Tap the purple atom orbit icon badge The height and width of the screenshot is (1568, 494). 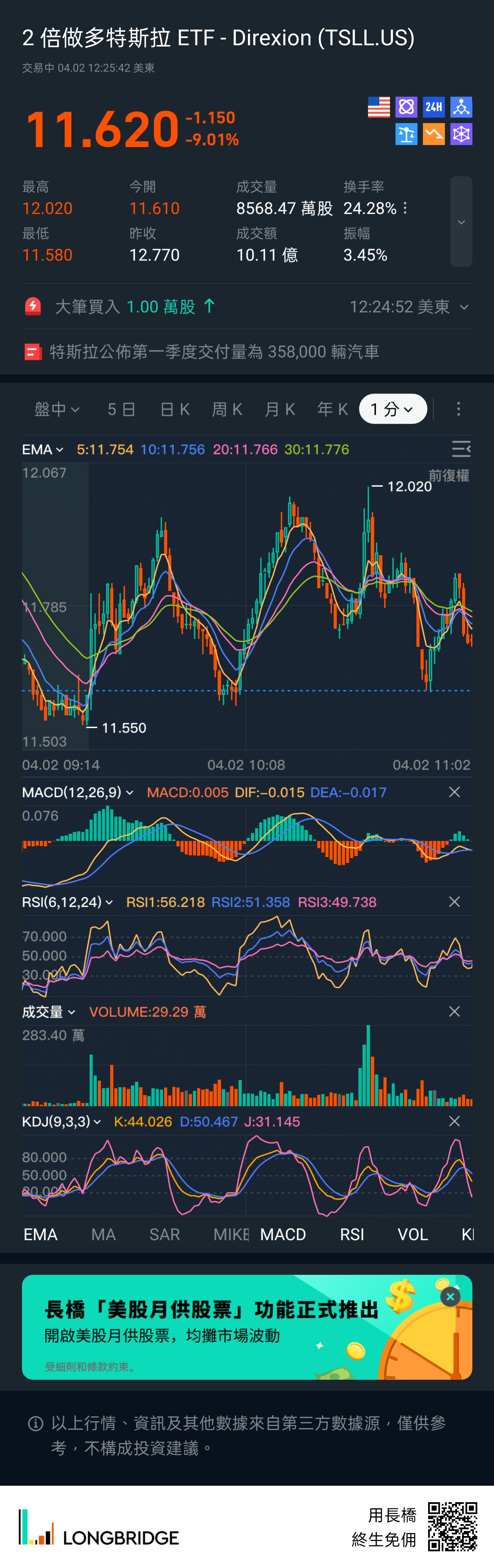pos(406,107)
